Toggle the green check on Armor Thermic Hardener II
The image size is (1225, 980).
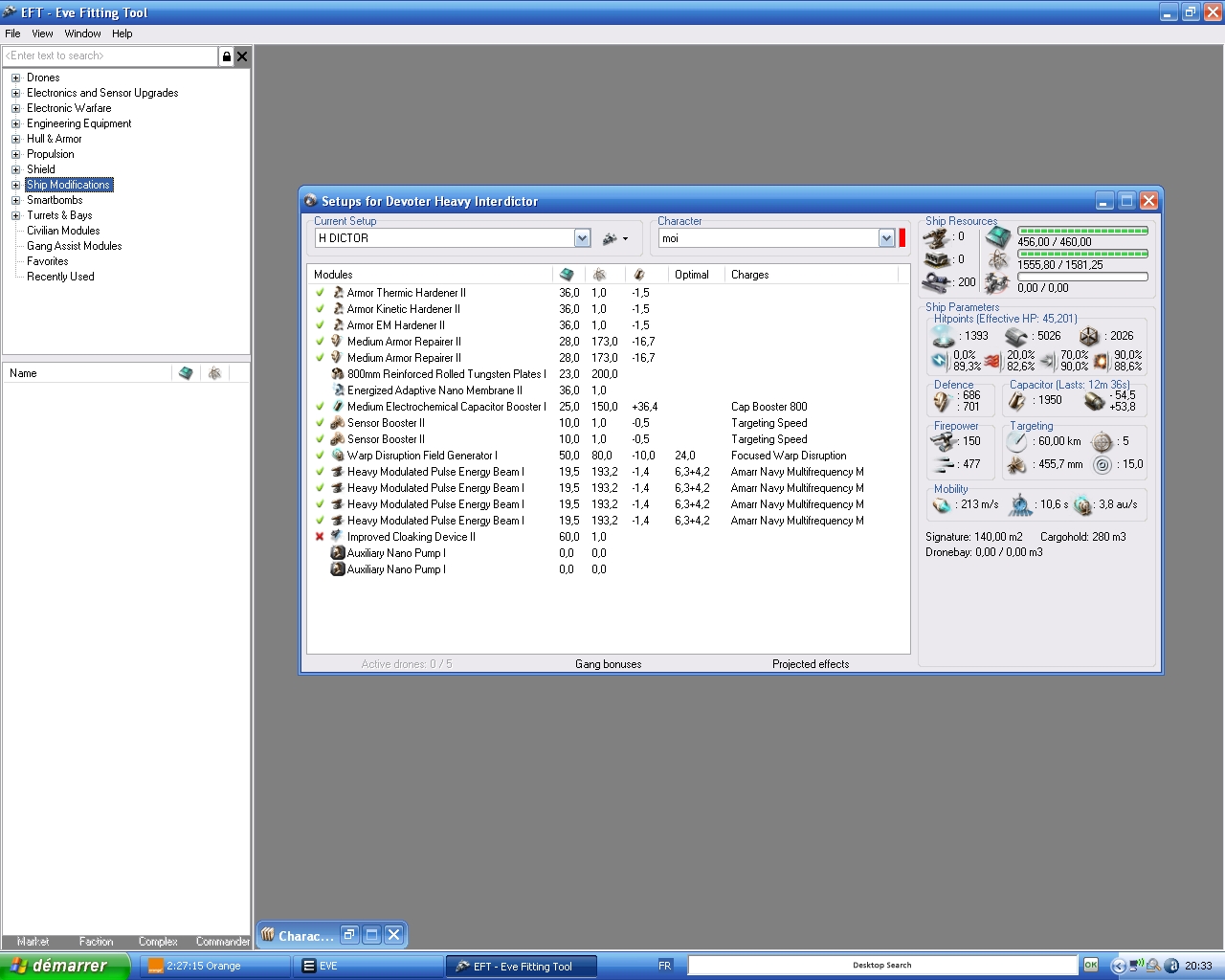320,293
